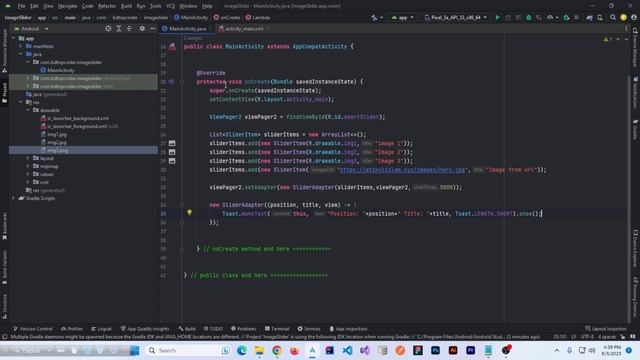Hide the Project tool window
This screenshot has width=640, height=360.
pos(153,29)
